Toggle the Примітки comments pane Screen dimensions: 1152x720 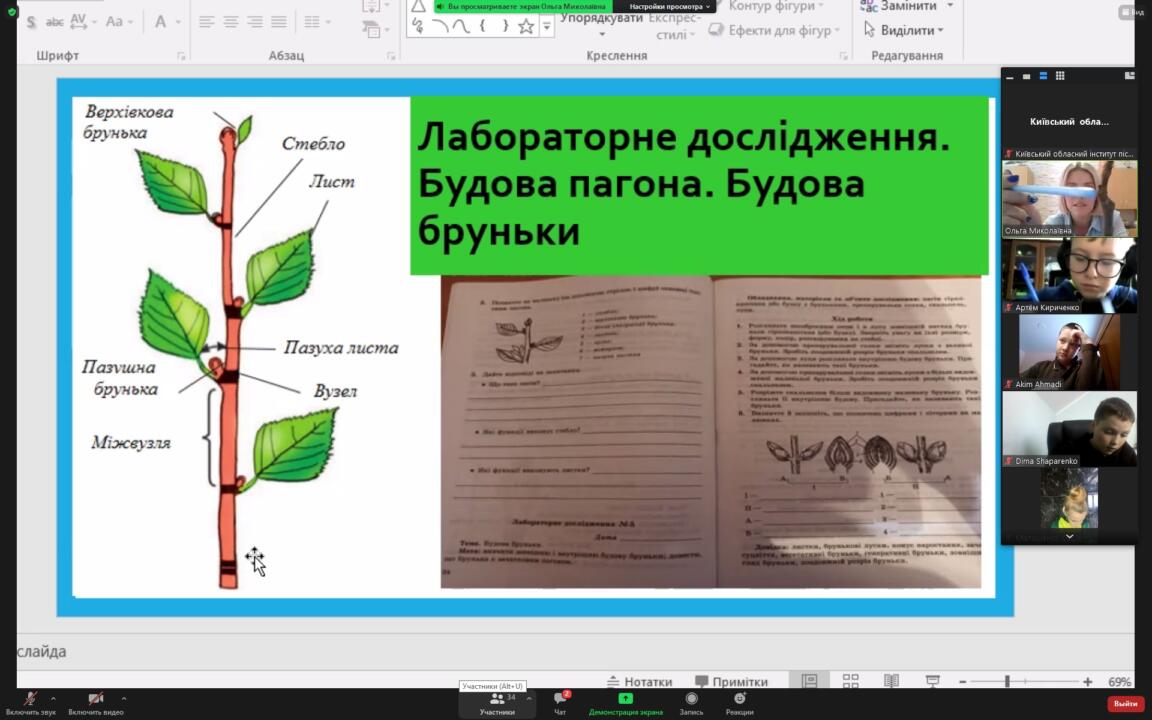[731, 682]
